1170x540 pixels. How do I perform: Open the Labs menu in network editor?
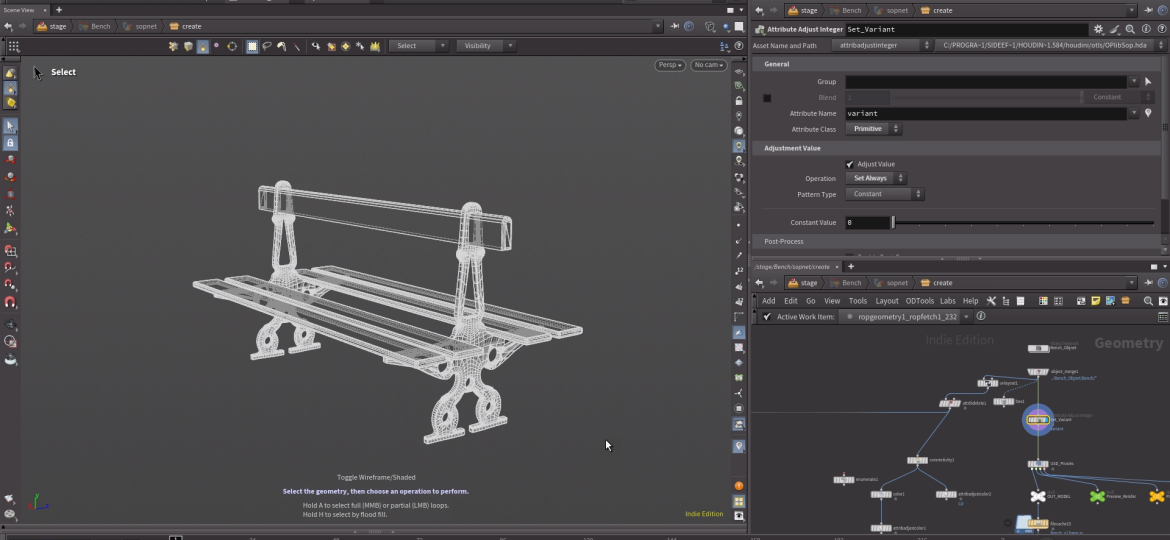pyautogui.click(x=947, y=301)
